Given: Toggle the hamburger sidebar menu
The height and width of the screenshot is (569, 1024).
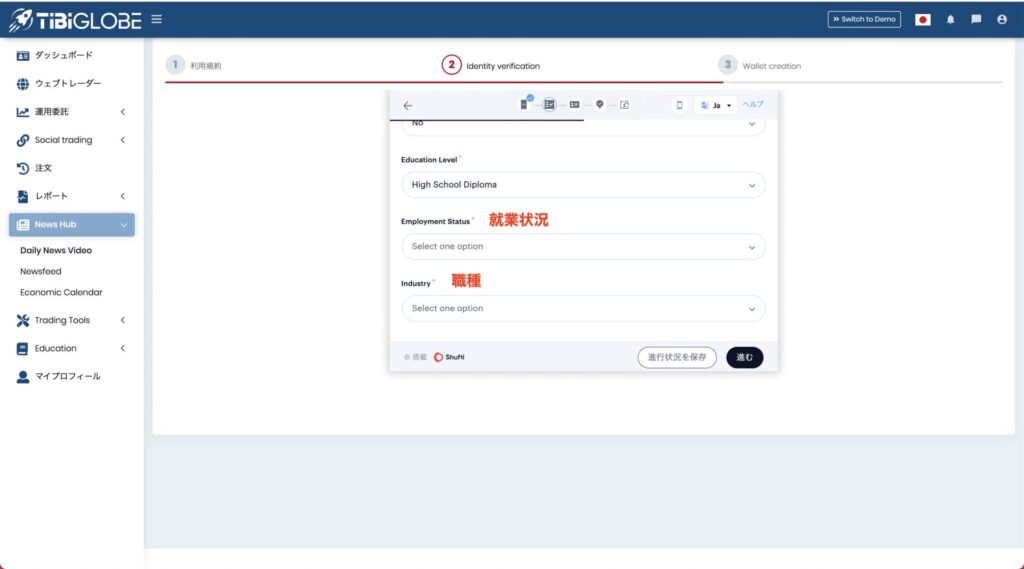Looking at the screenshot, I should coord(157,19).
